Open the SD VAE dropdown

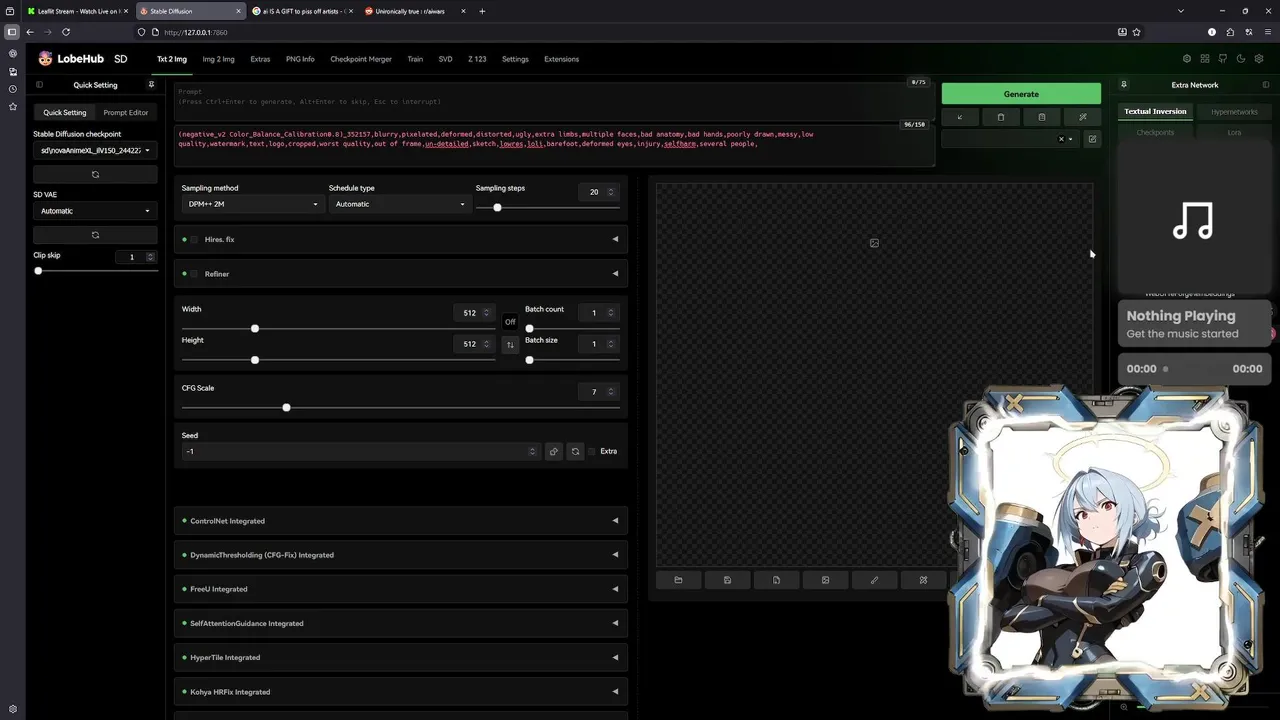pos(95,211)
